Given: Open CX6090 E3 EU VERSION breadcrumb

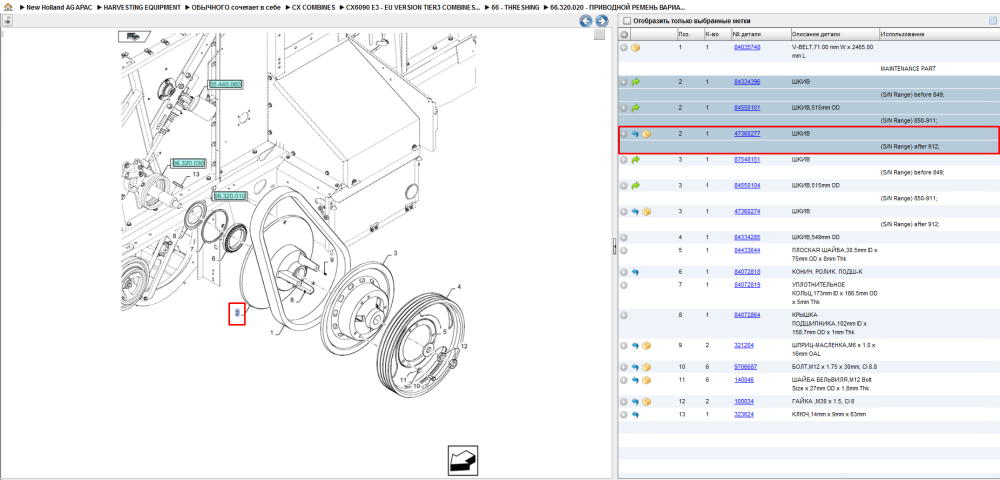Looking at the screenshot, I should tap(414, 7).
